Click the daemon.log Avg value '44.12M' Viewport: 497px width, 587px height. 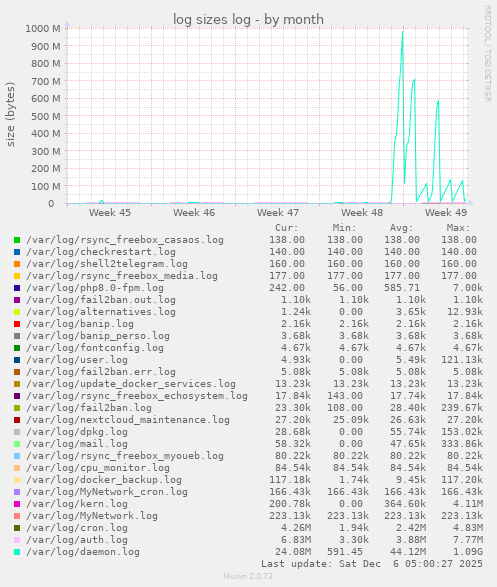coord(408,552)
